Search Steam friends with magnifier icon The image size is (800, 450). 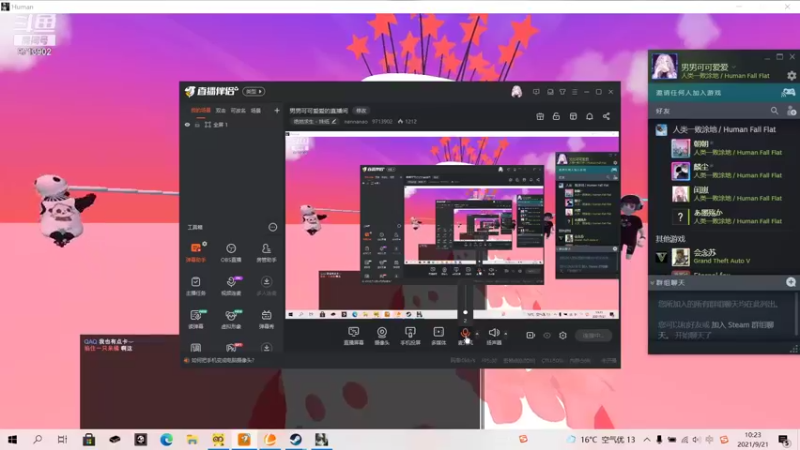774,110
